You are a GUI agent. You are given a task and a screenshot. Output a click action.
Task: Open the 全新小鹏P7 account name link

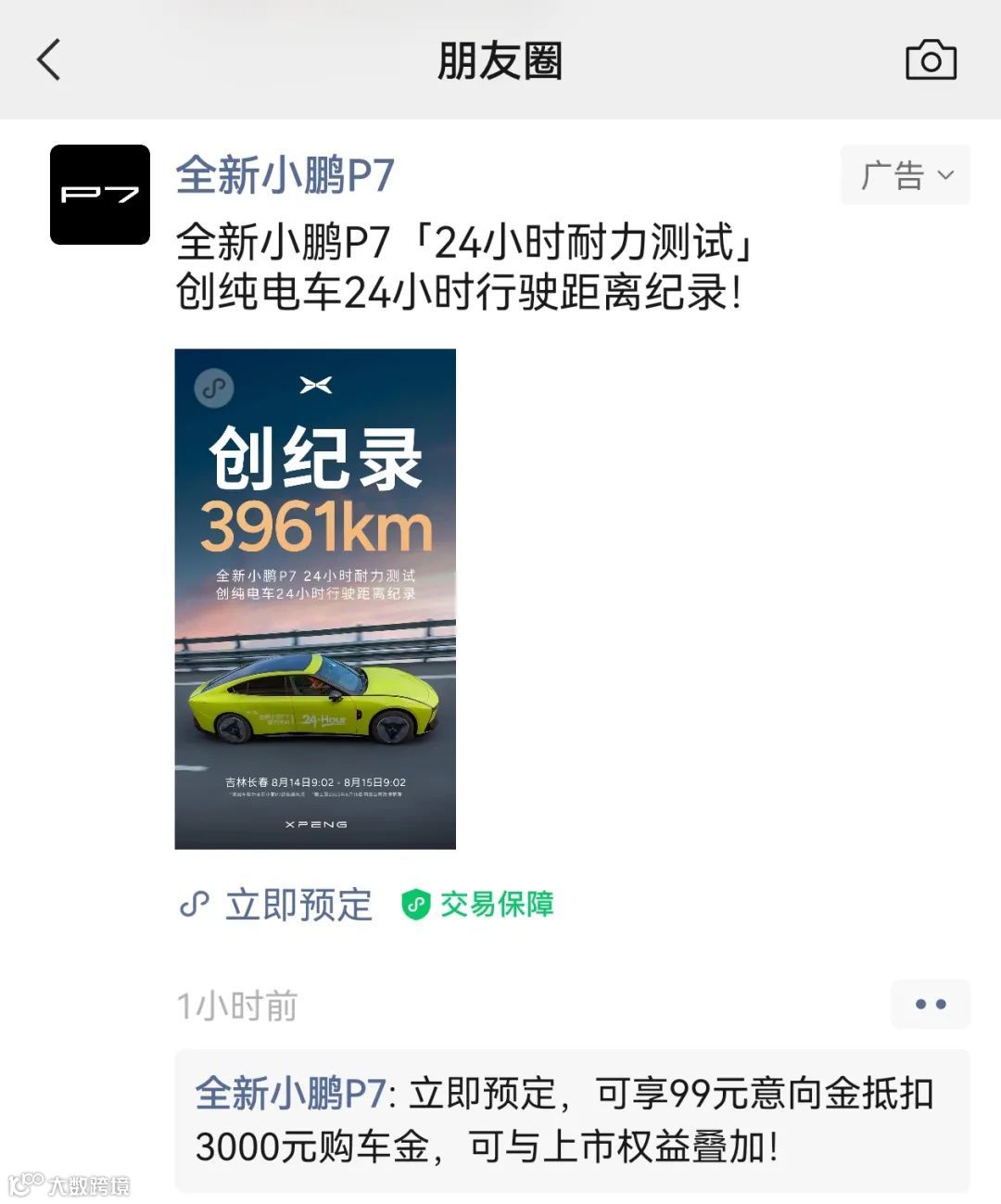tap(285, 174)
